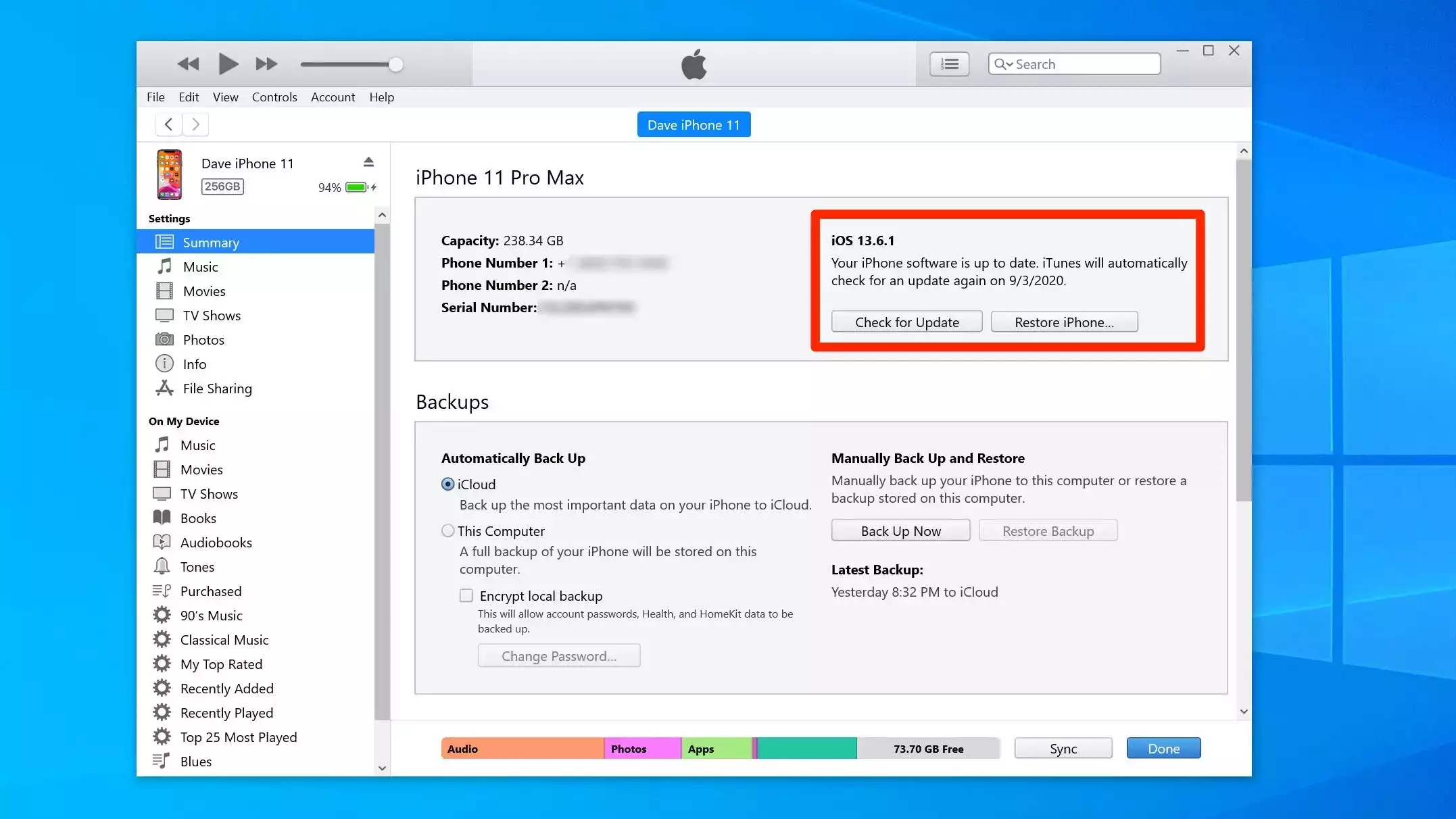Screen dimensions: 1456x819
Task: Open the search dropdown magnifier arrow
Action: [x=1003, y=64]
